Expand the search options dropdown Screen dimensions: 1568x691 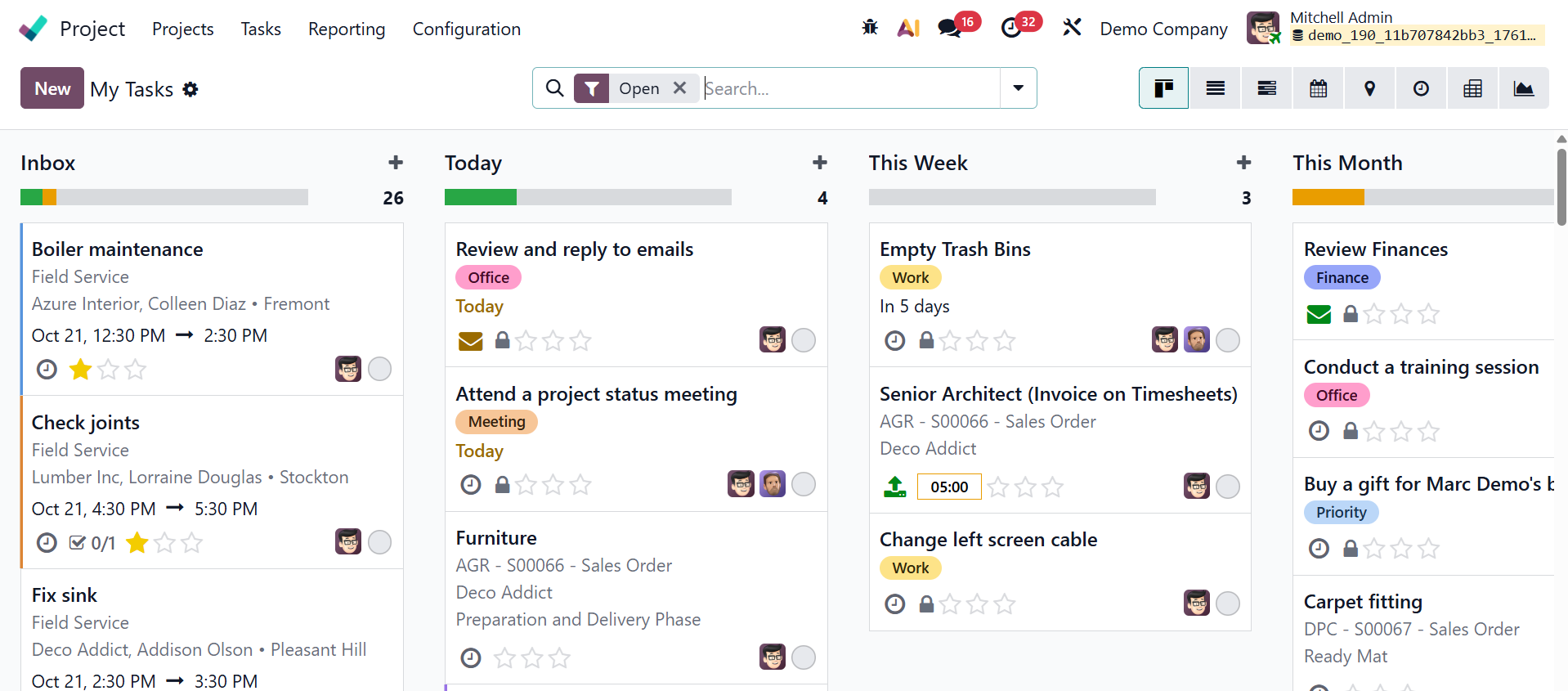tap(1018, 88)
